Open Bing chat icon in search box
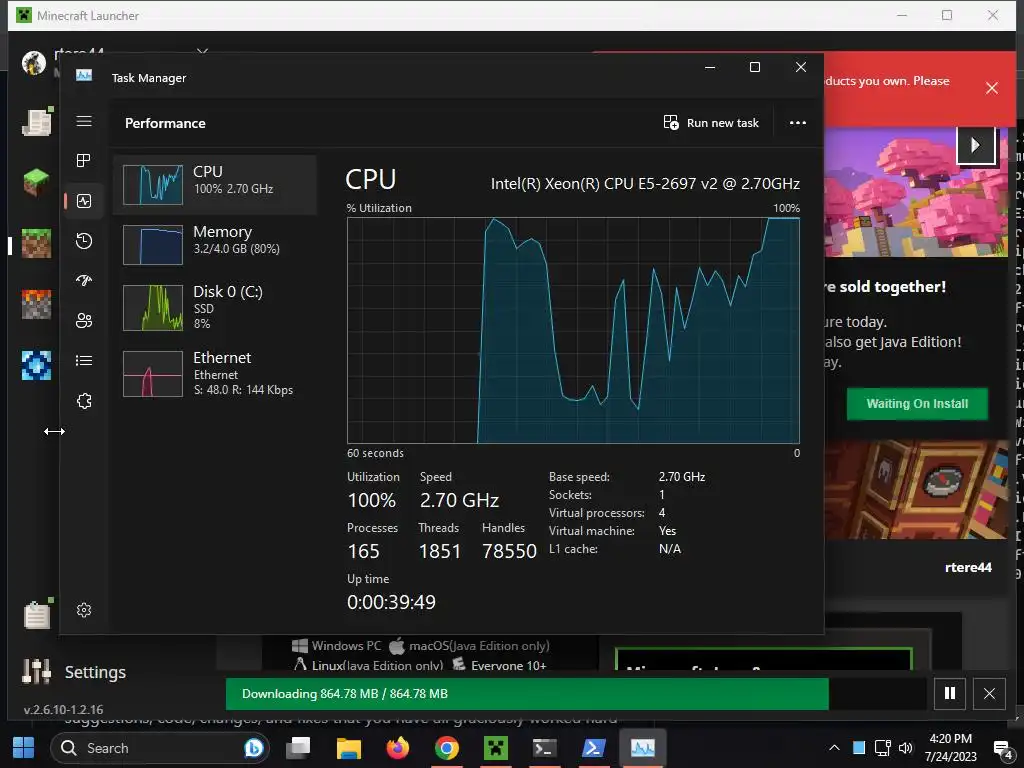Viewport: 1024px width, 768px height. pos(253,748)
